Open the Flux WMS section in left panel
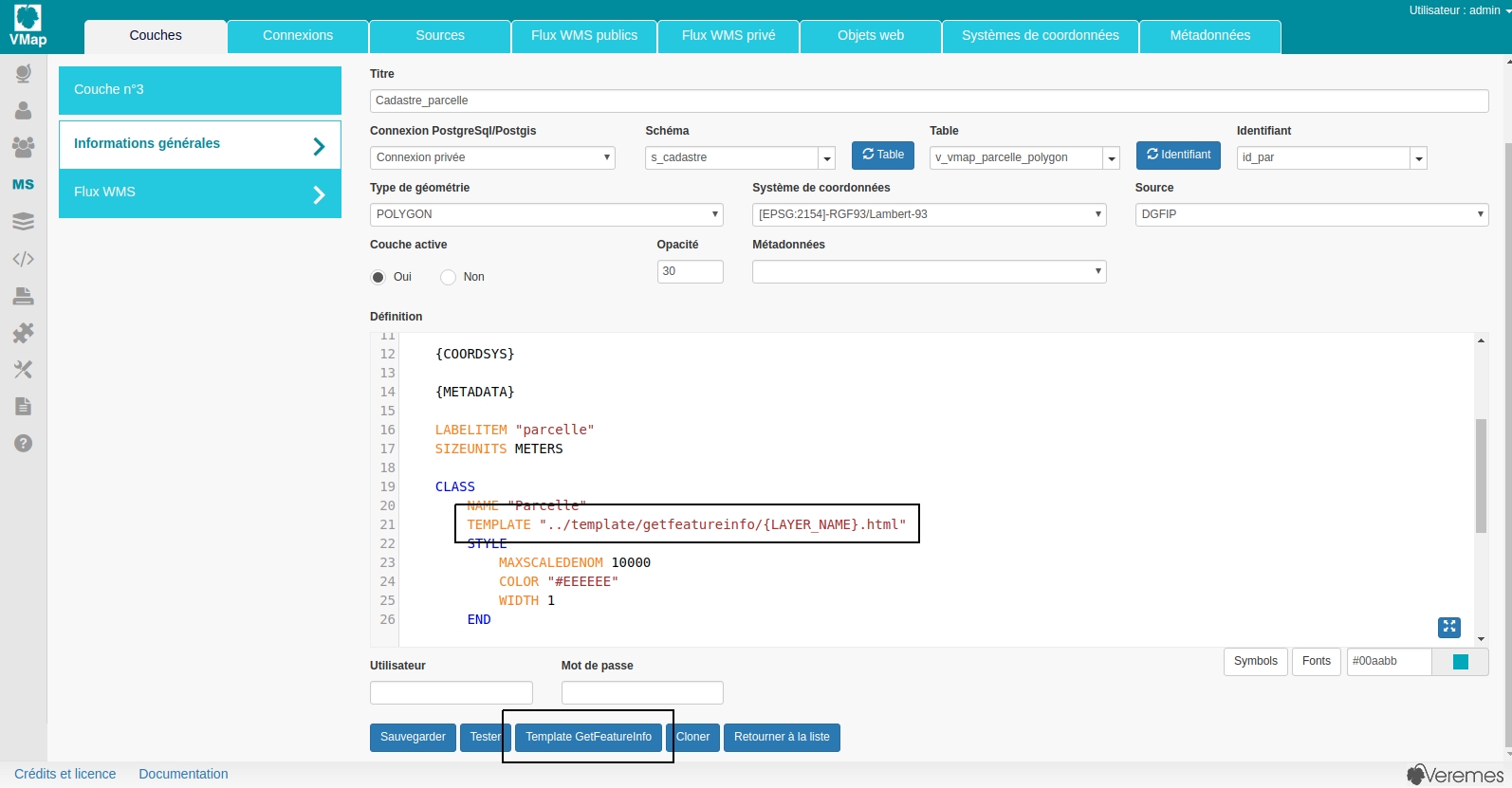This screenshot has width=1512, height=788. (x=200, y=193)
